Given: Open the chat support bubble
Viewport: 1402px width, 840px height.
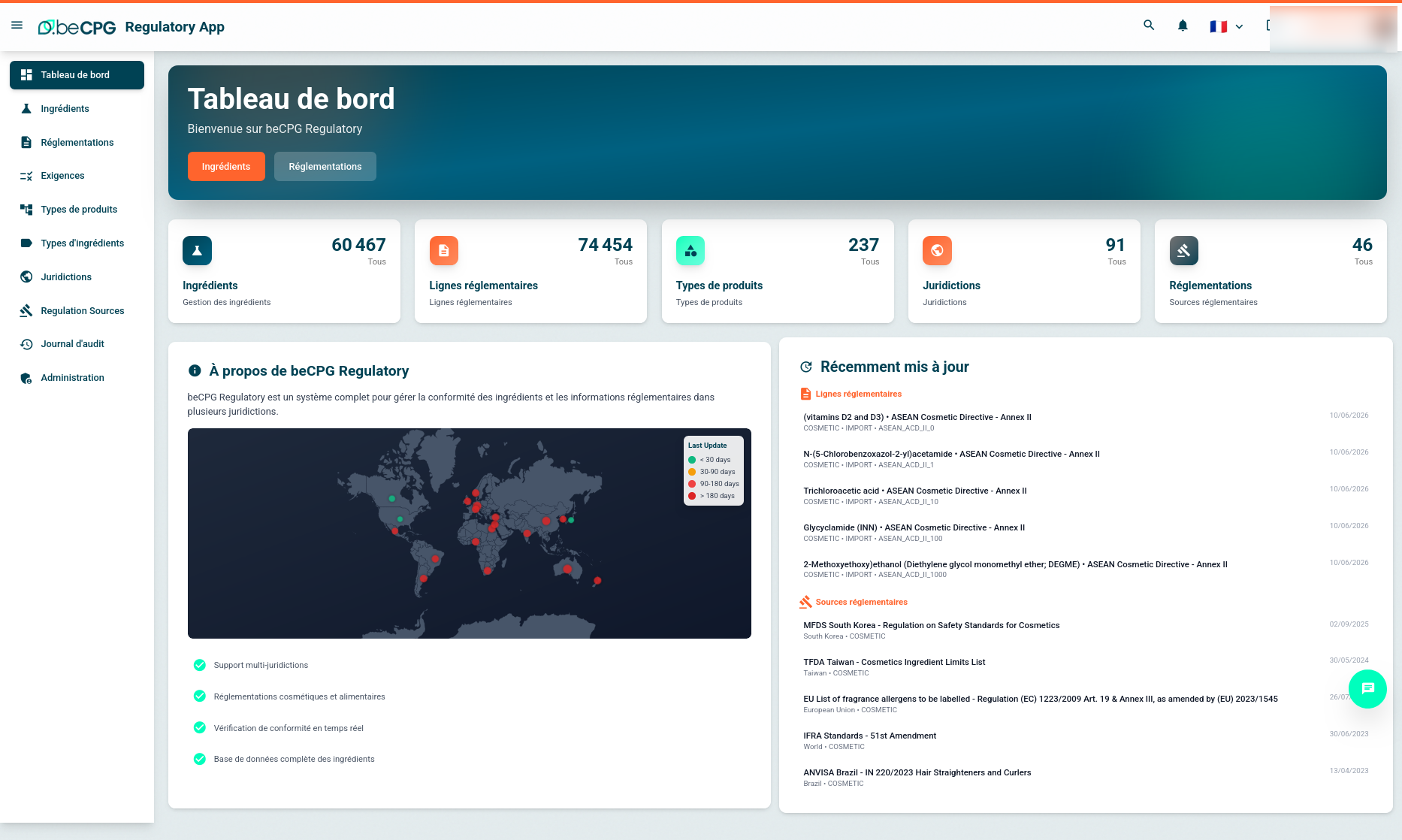Looking at the screenshot, I should coord(1367,688).
